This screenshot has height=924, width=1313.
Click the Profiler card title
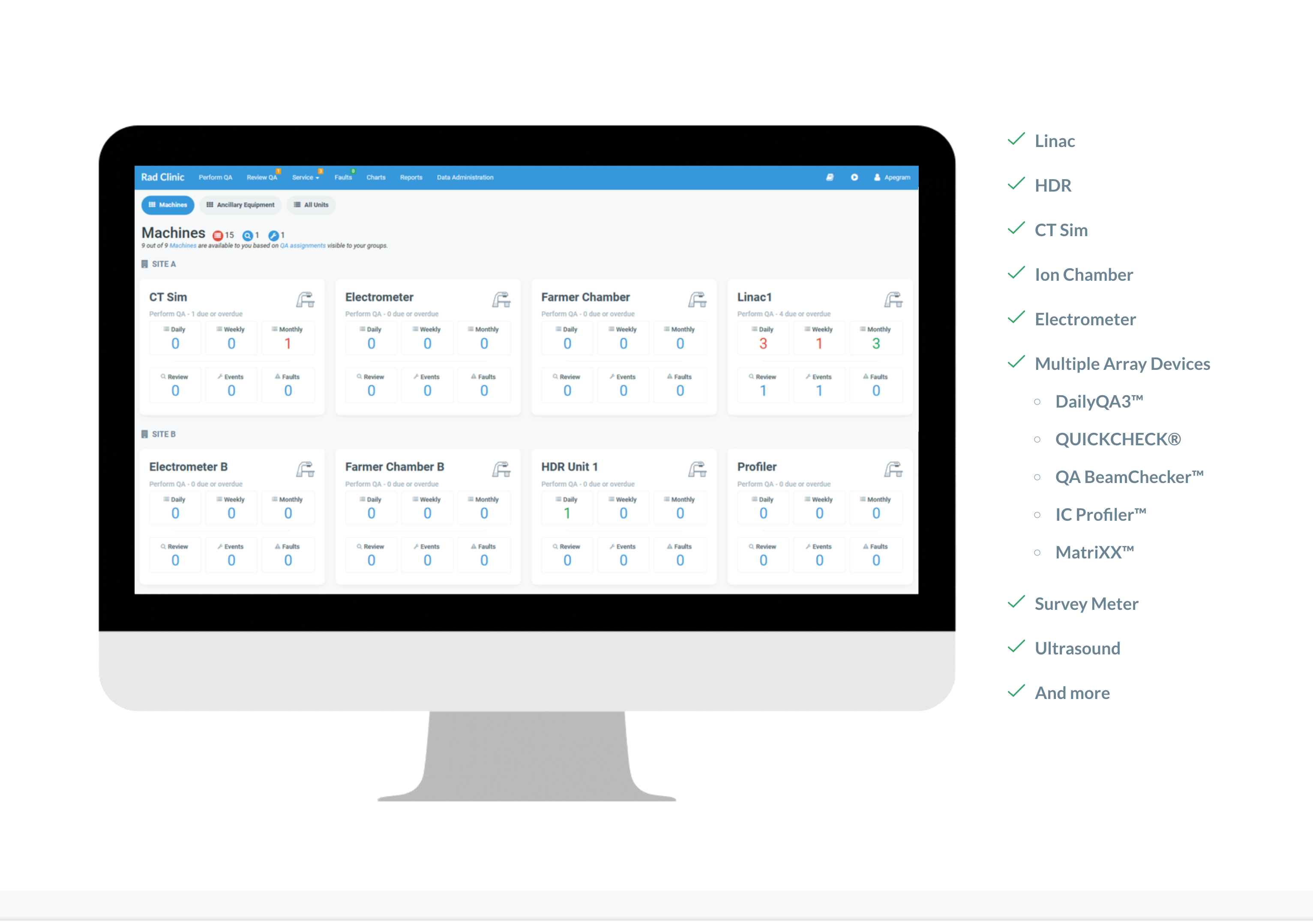757,467
